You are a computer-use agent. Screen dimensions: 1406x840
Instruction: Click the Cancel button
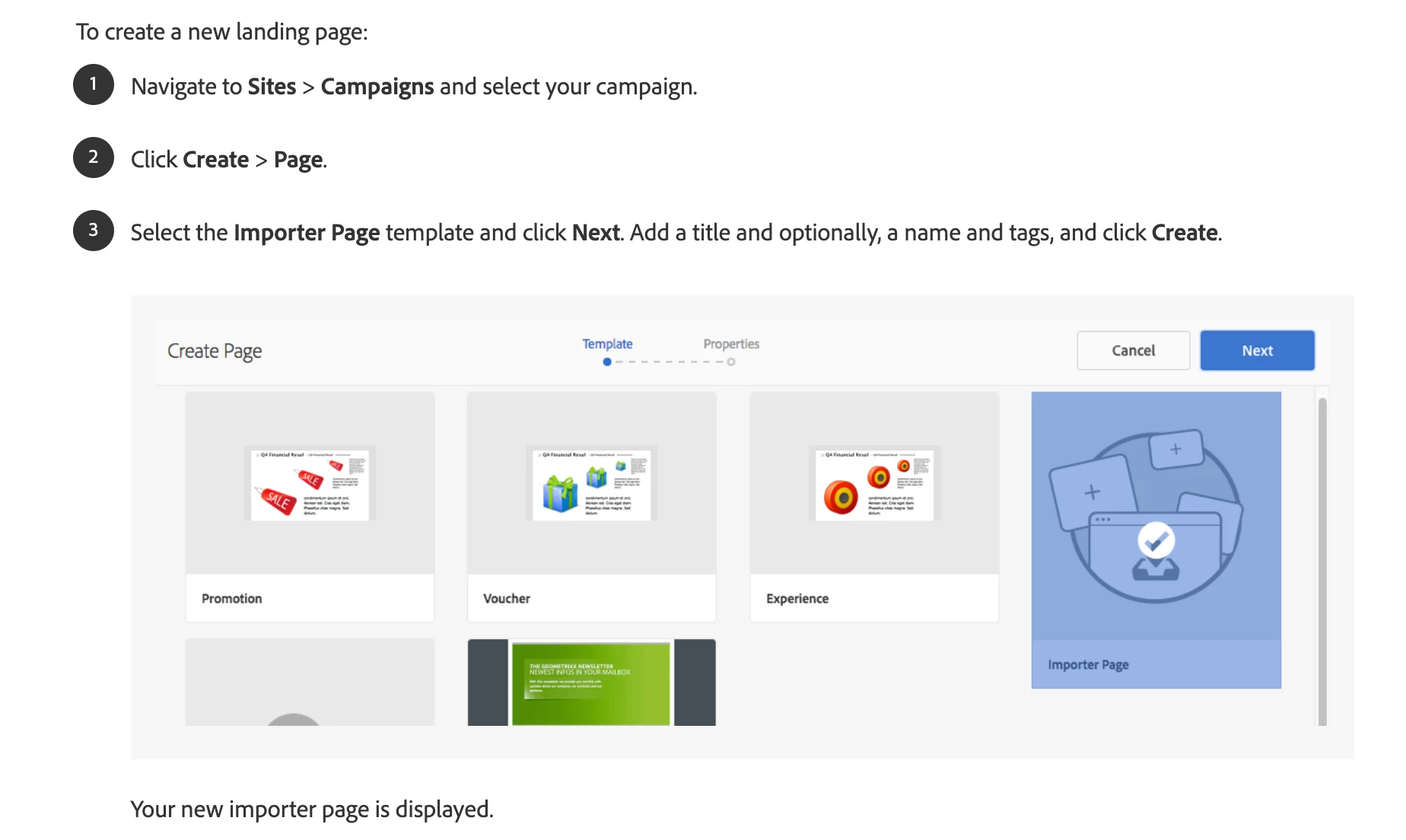[1133, 351]
